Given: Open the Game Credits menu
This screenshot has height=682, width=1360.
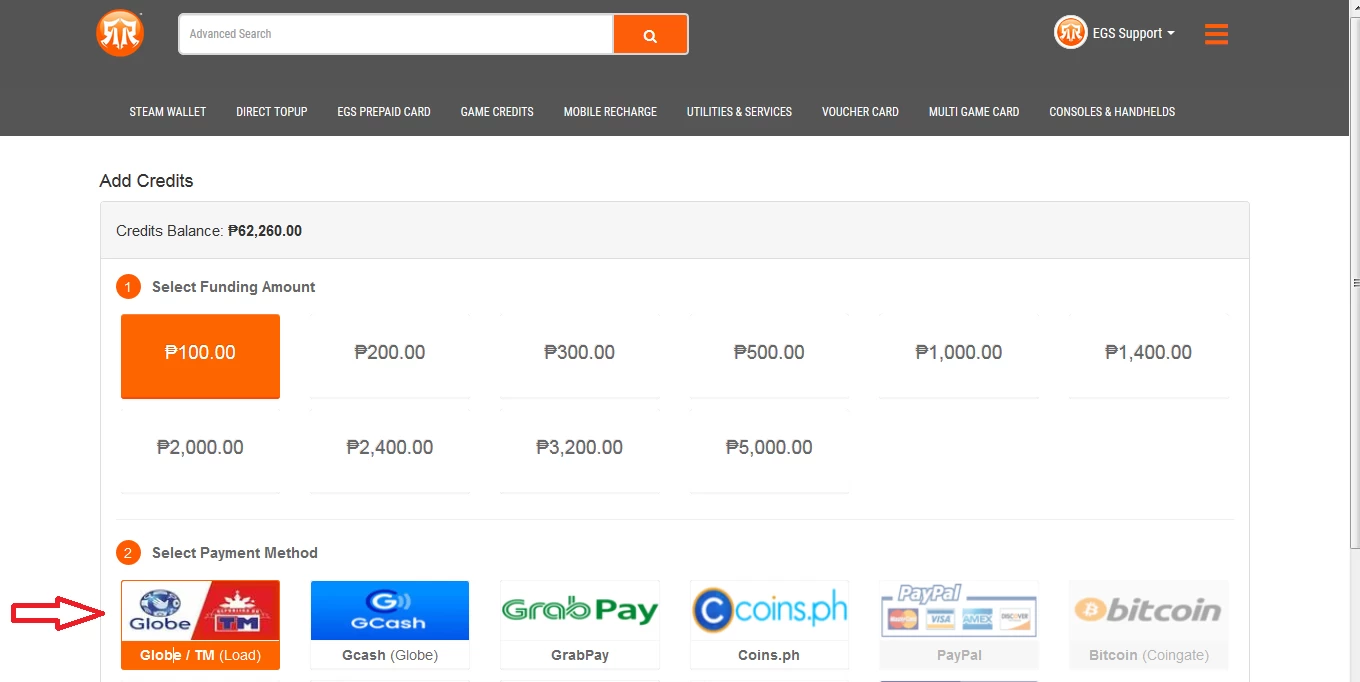Looking at the screenshot, I should (x=497, y=112).
